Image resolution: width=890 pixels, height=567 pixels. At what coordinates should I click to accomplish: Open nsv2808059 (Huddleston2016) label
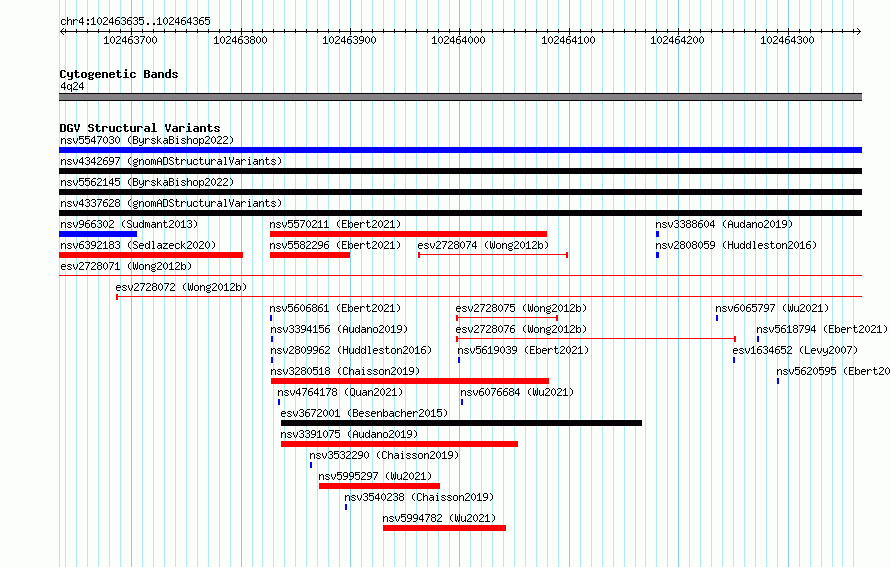point(736,245)
